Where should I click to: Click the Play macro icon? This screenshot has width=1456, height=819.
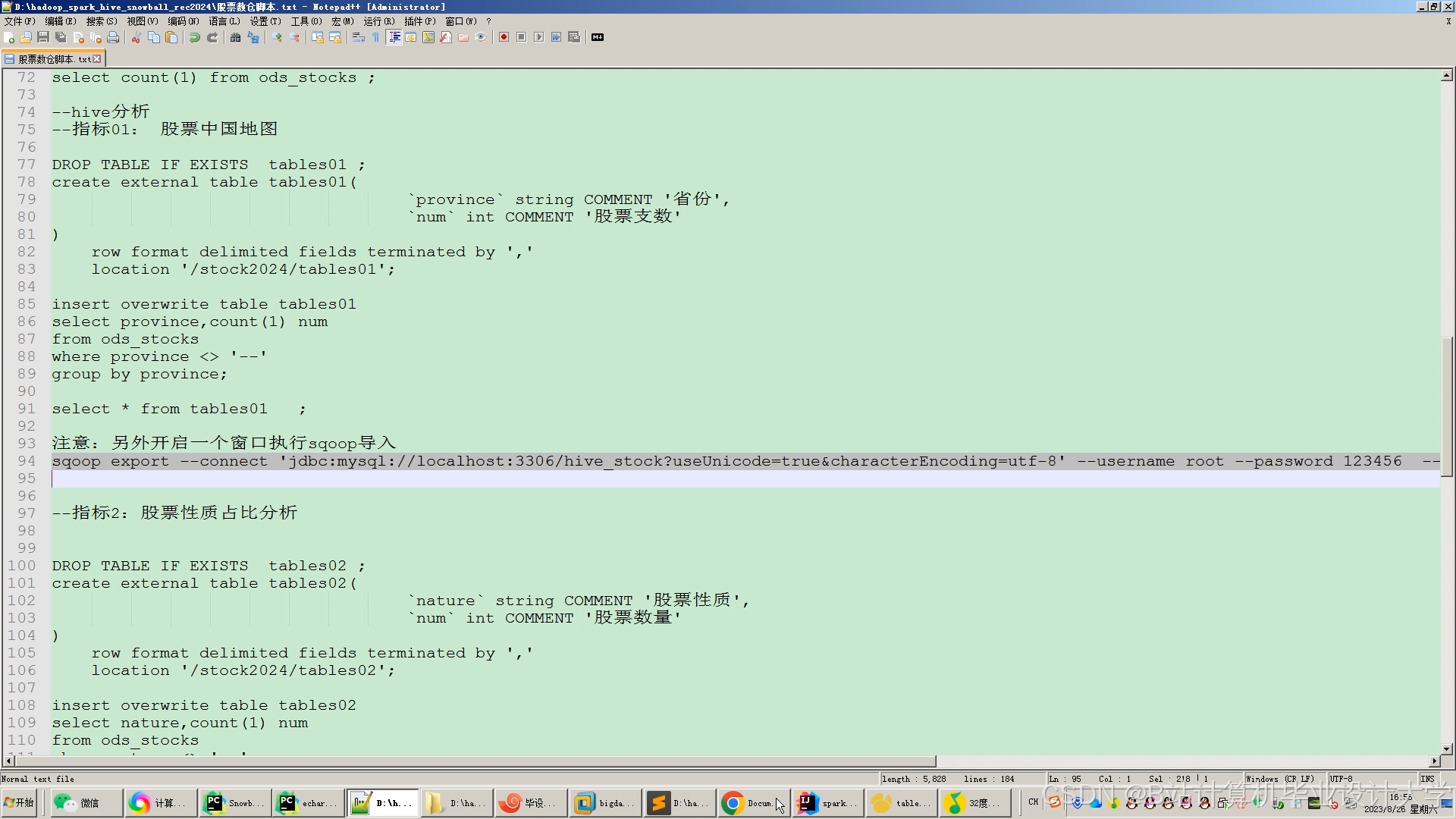coord(539,37)
